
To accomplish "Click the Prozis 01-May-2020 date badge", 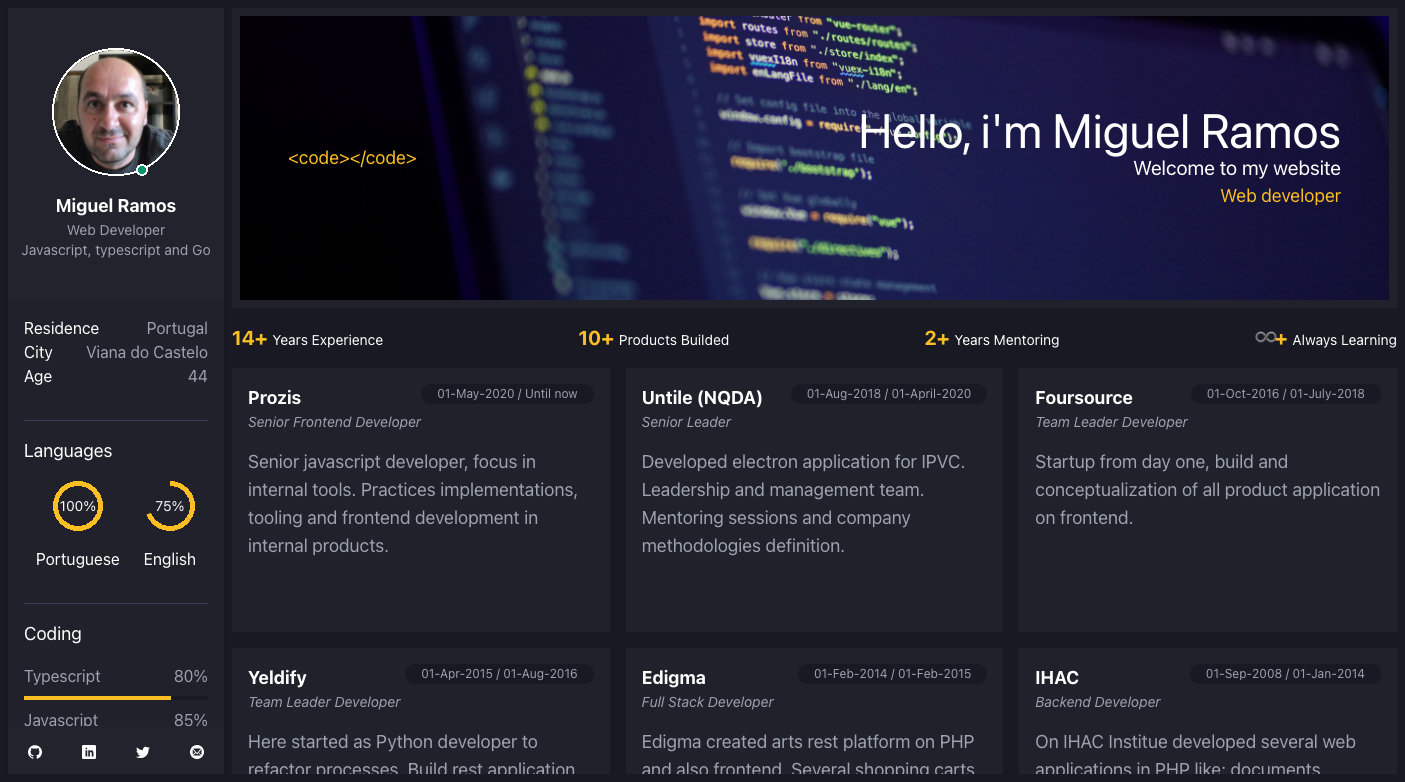I will point(506,393).
